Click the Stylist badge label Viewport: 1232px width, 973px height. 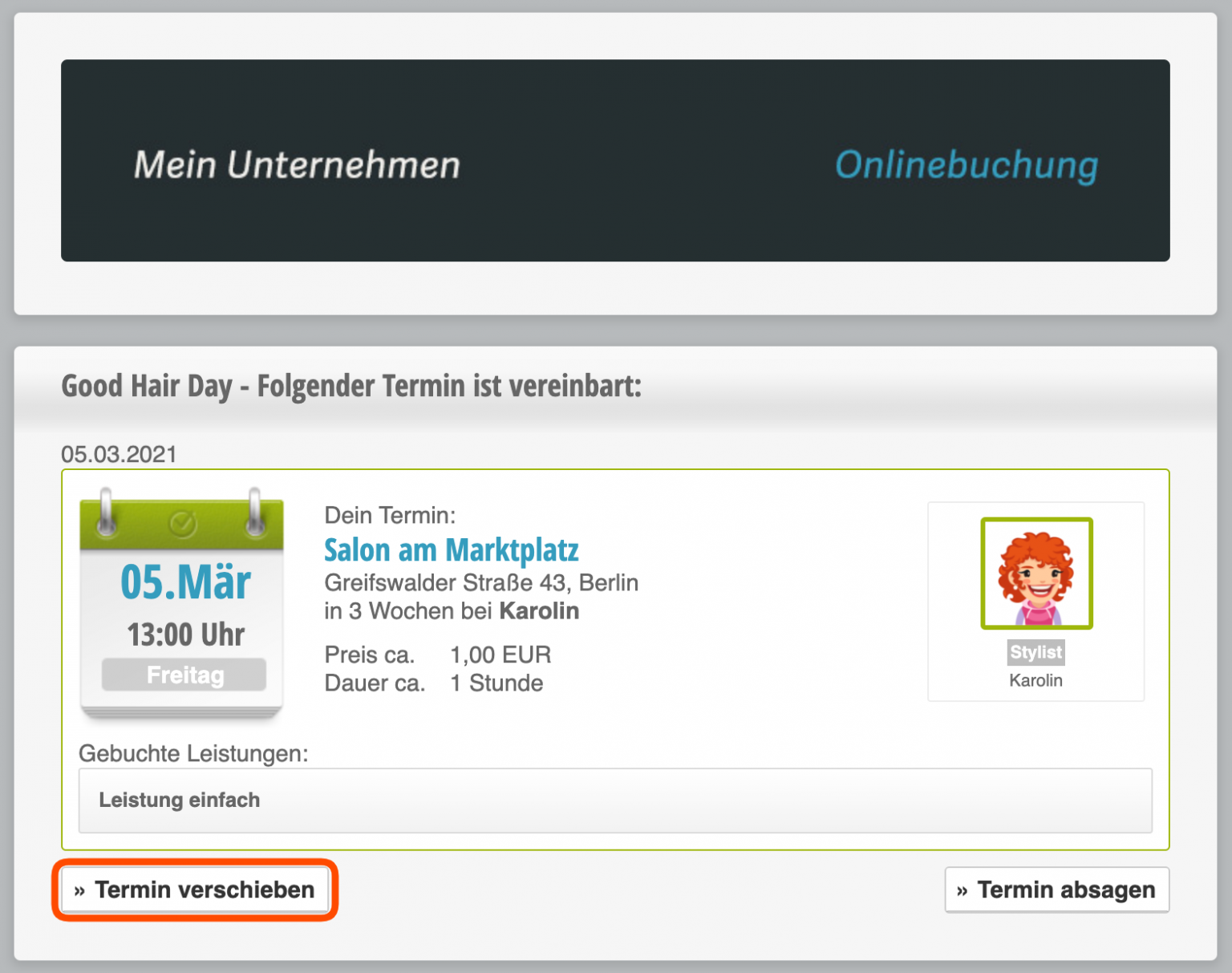click(x=1035, y=652)
